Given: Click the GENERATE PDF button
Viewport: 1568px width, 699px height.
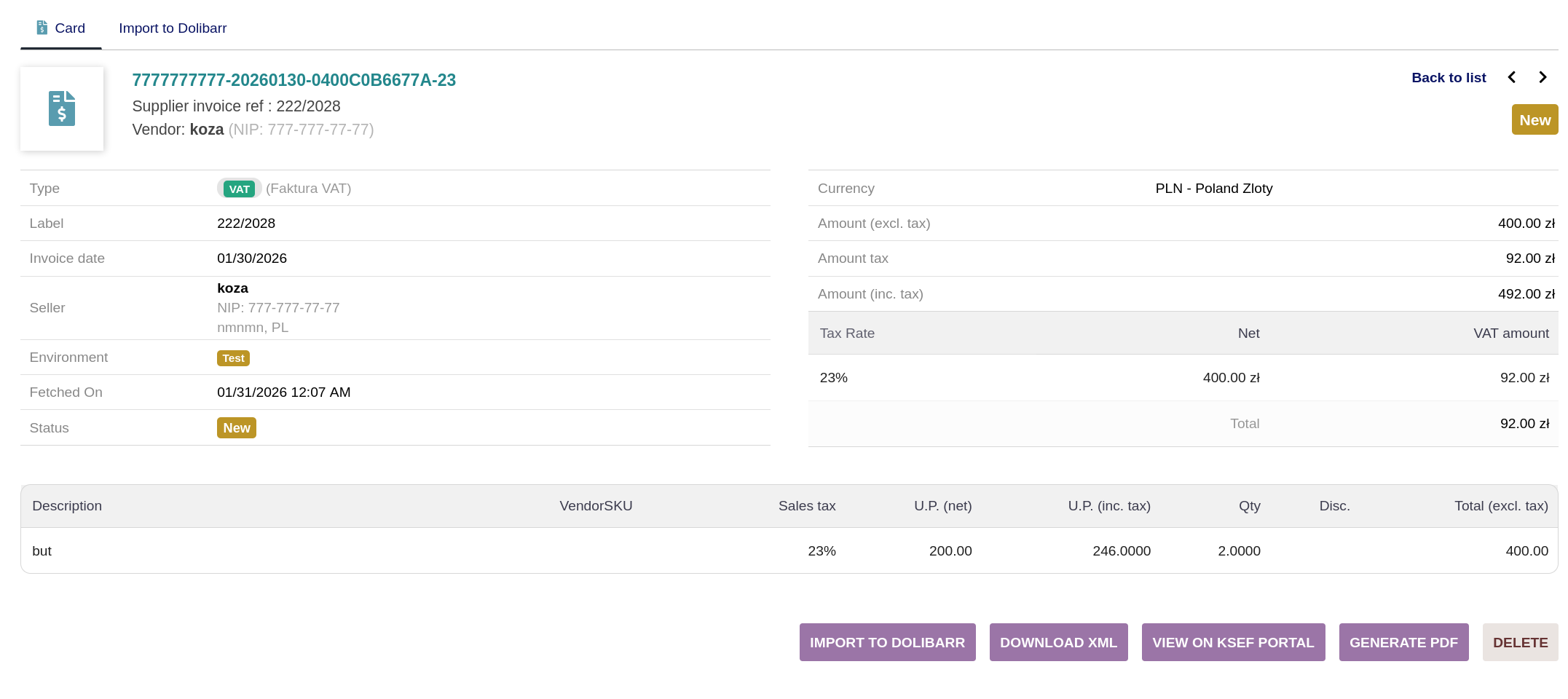Looking at the screenshot, I should (1403, 642).
